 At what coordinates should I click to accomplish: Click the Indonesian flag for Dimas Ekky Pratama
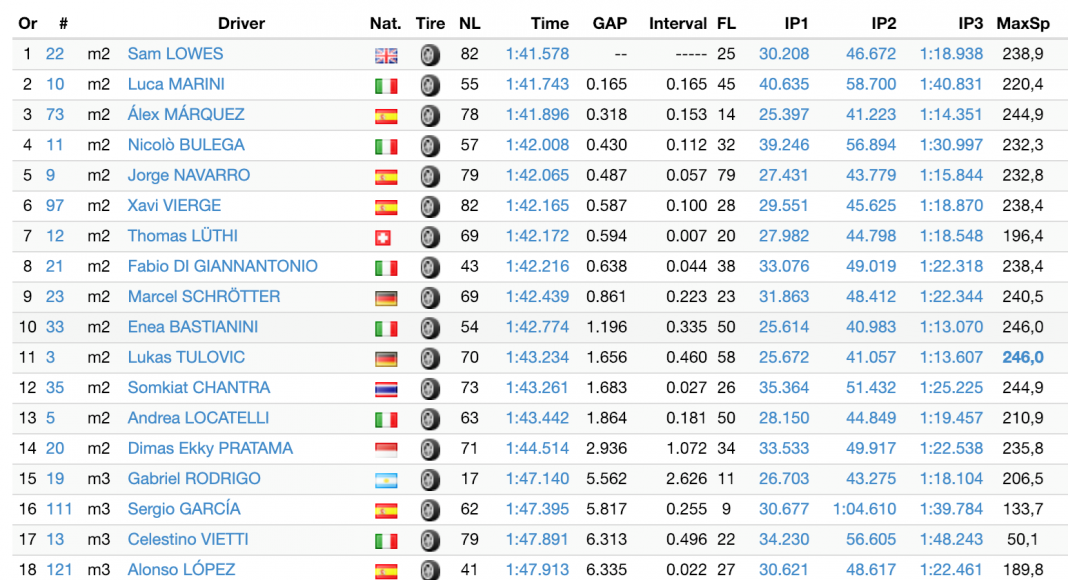coord(385,450)
